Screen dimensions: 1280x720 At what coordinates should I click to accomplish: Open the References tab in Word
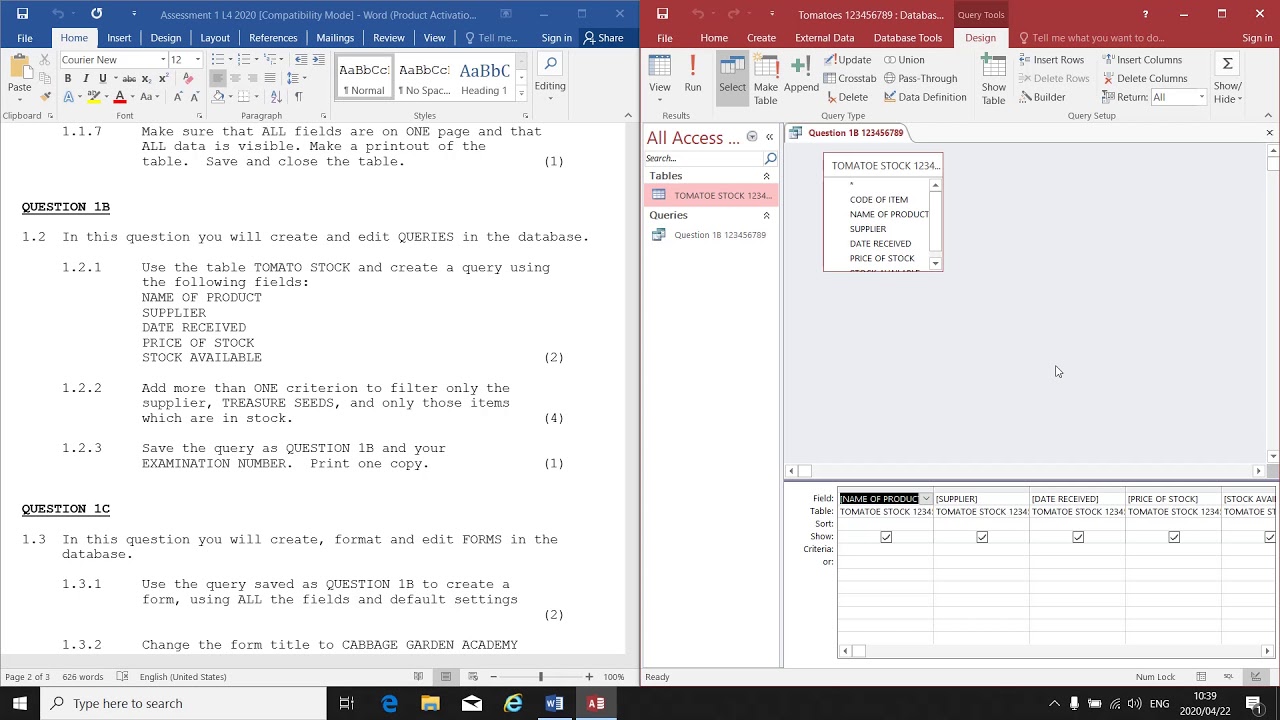(x=273, y=38)
